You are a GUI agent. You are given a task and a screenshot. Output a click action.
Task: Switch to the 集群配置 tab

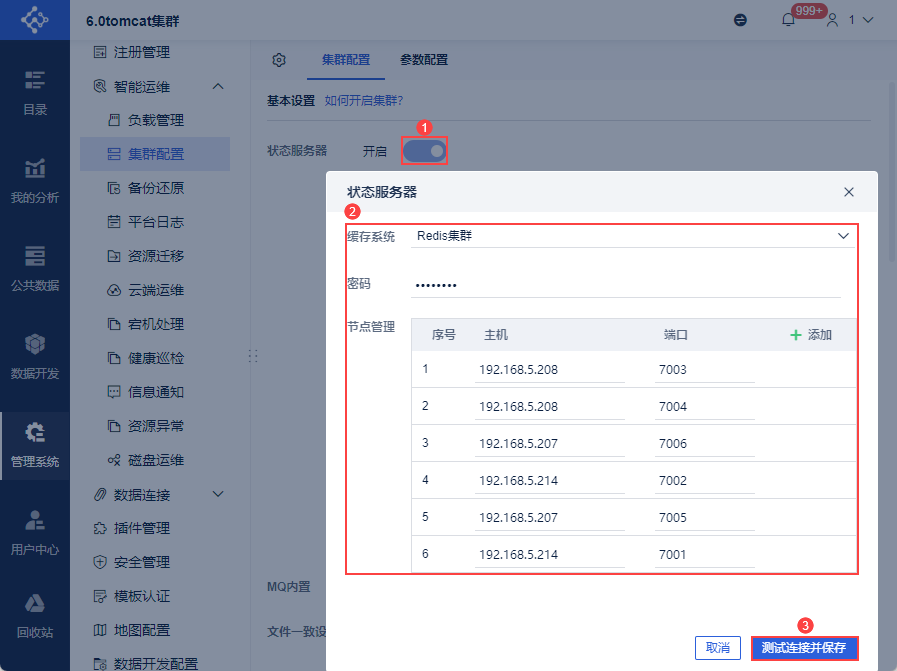pyautogui.click(x=346, y=59)
